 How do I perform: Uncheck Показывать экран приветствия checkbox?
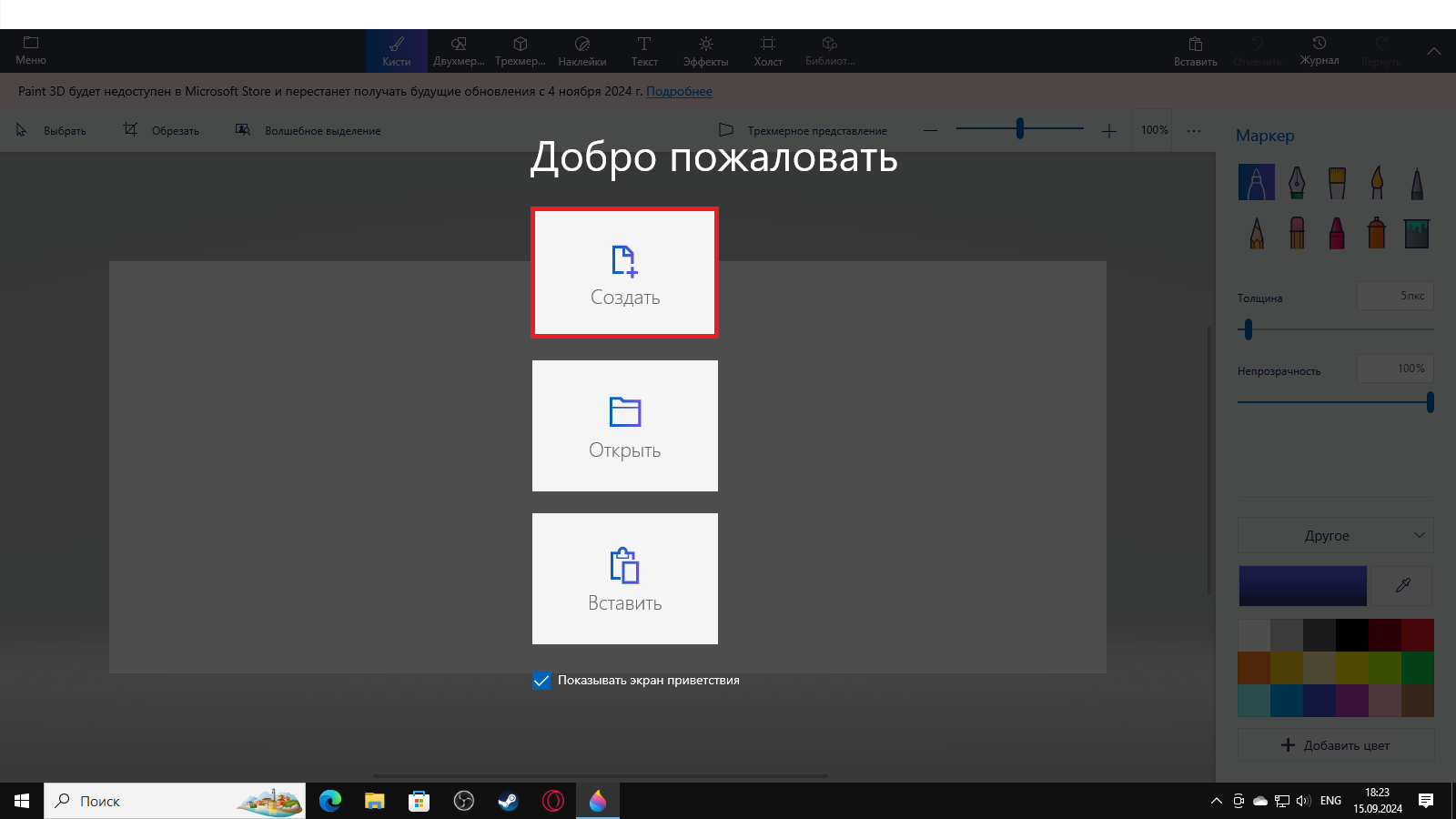pos(541,681)
